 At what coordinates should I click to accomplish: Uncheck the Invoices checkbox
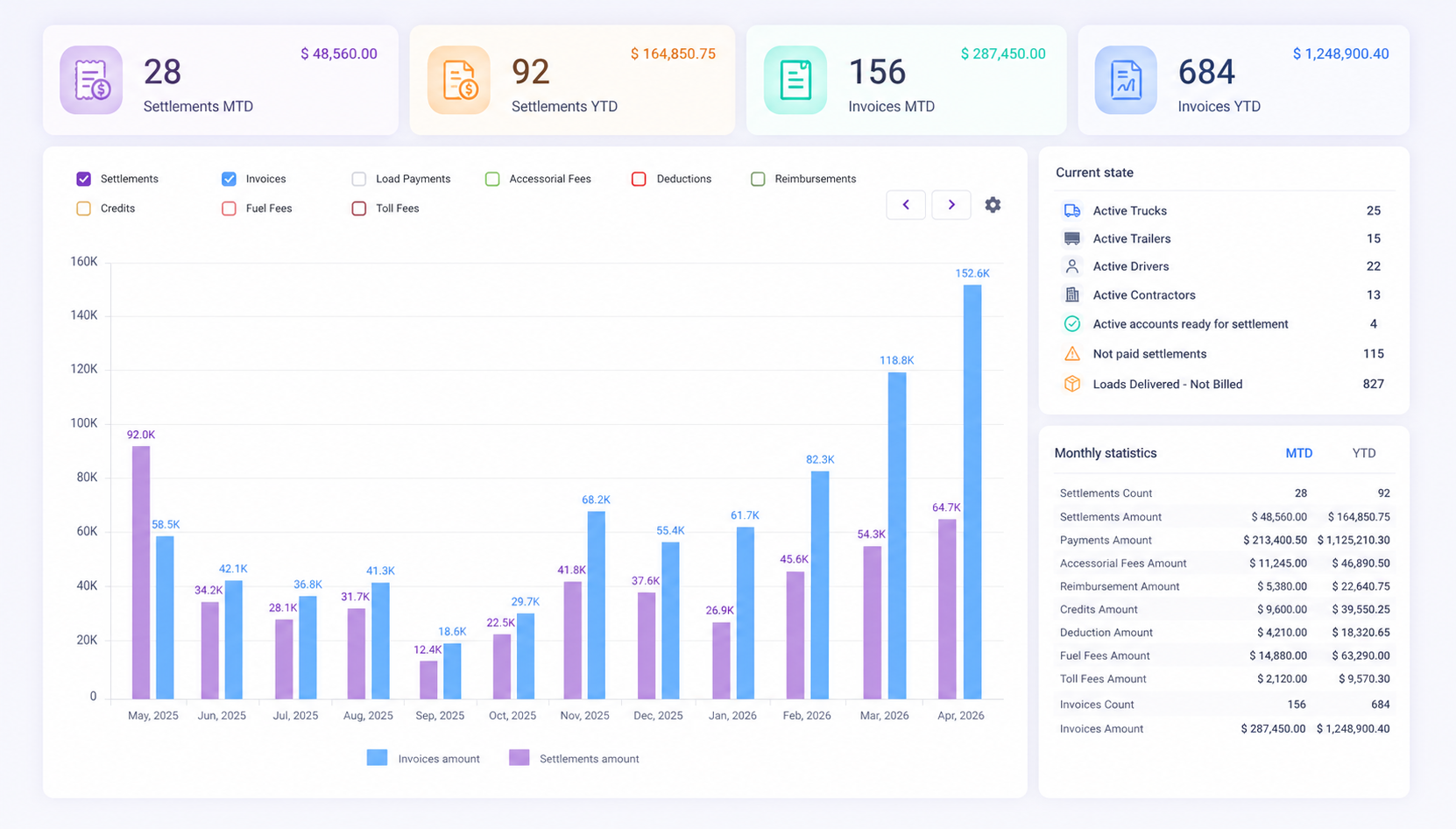(x=229, y=179)
